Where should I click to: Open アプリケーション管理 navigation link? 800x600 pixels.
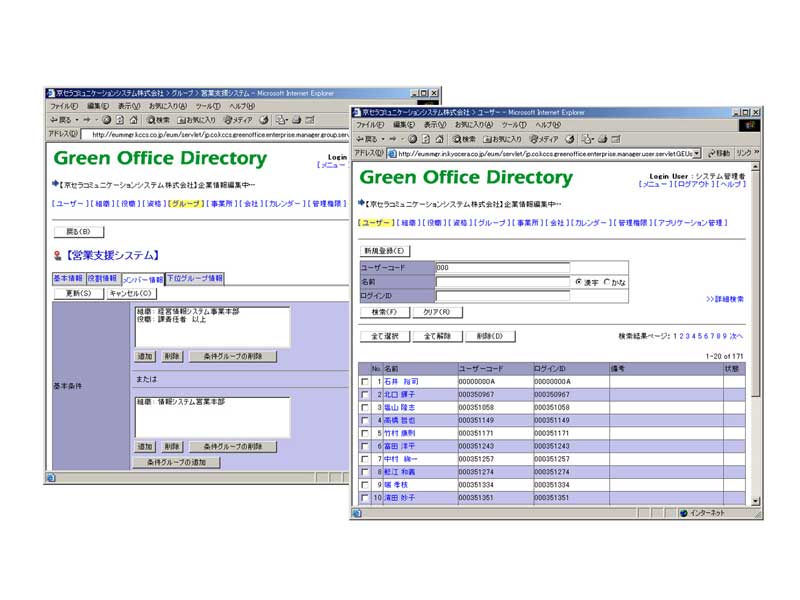tap(690, 223)
